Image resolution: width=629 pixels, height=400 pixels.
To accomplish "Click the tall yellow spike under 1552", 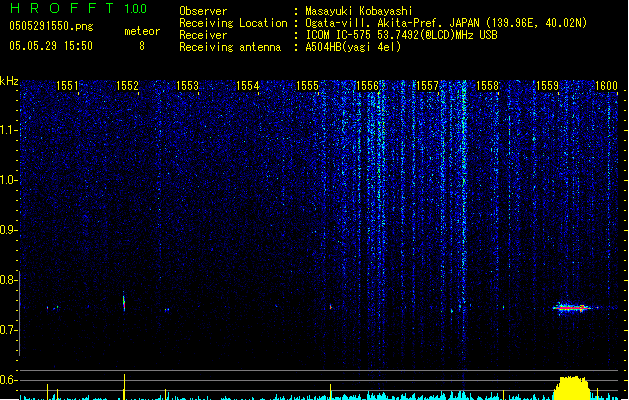I will click(124, 387).
